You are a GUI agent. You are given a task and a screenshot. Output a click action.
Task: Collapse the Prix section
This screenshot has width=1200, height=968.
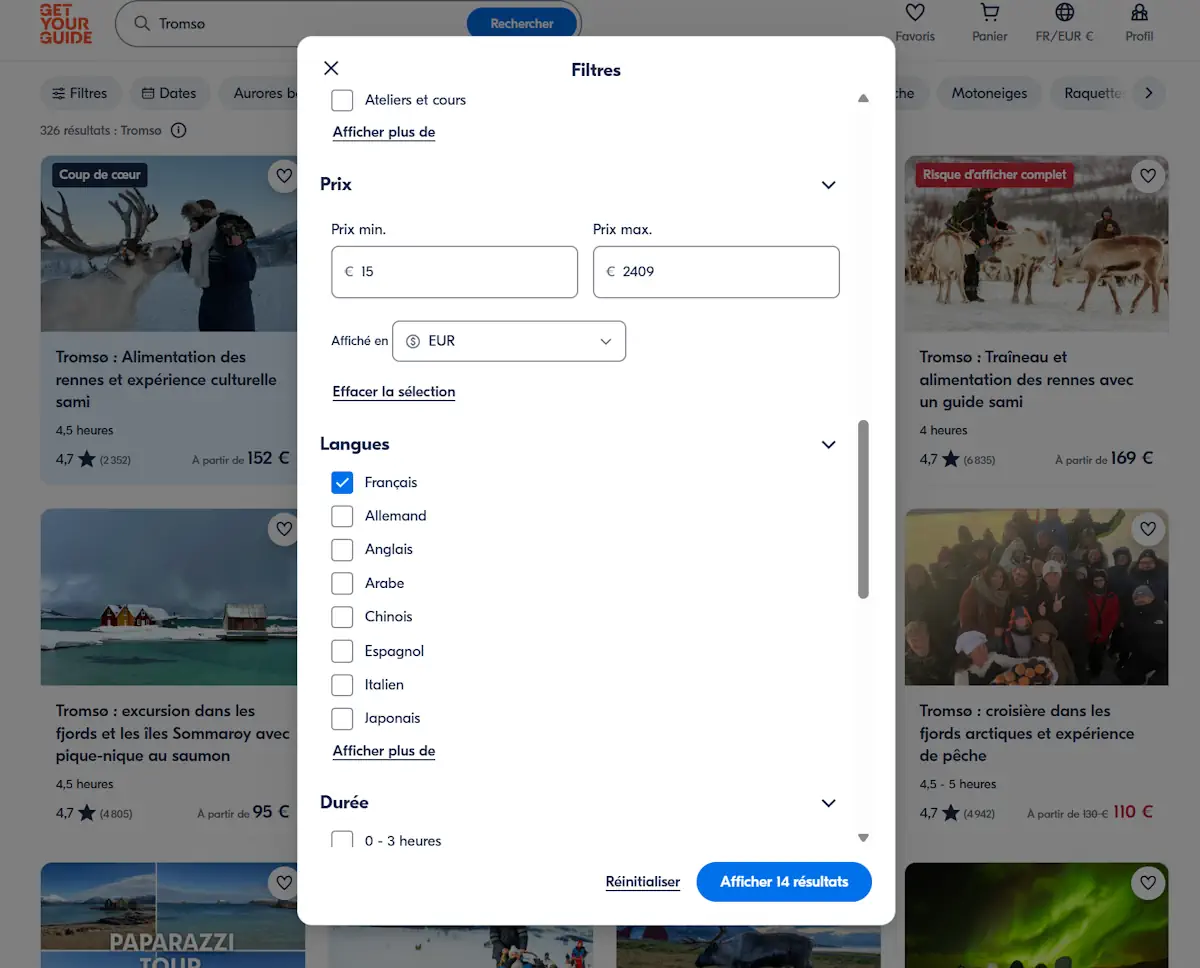pos(828,185)
